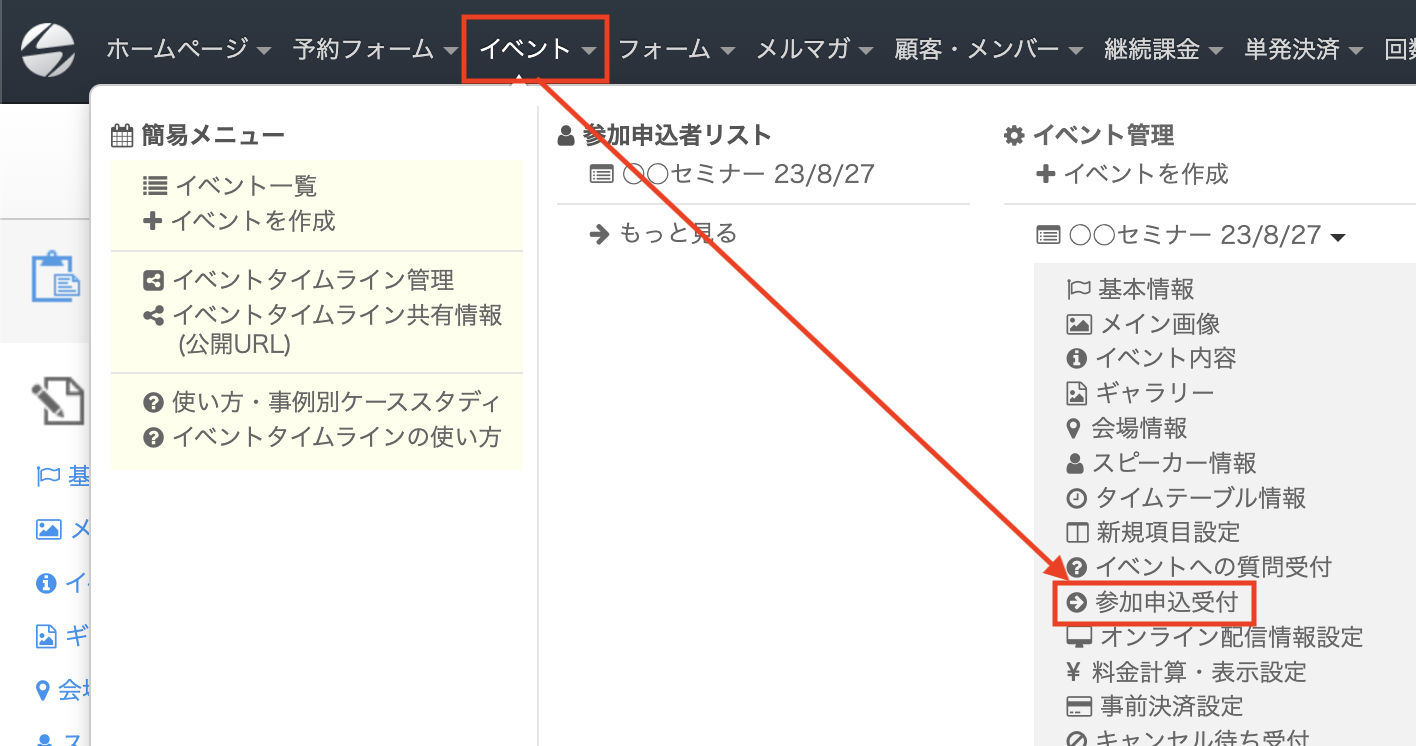Viewport: 1416px width, 746px height.
Task: Click the monitor icon beside オンライン配信情報設定
Action: [x=1078, y=637]
